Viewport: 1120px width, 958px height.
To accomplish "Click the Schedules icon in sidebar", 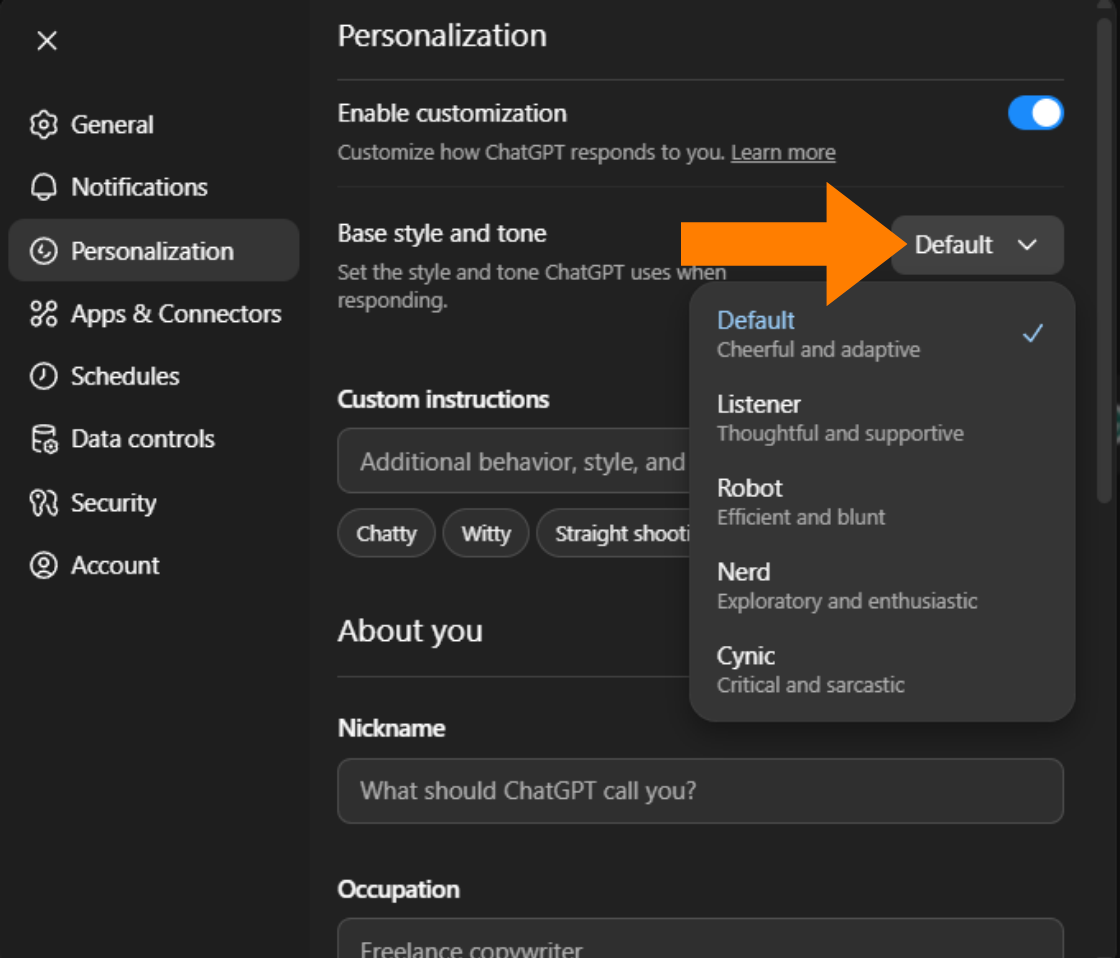I will 44,376.
